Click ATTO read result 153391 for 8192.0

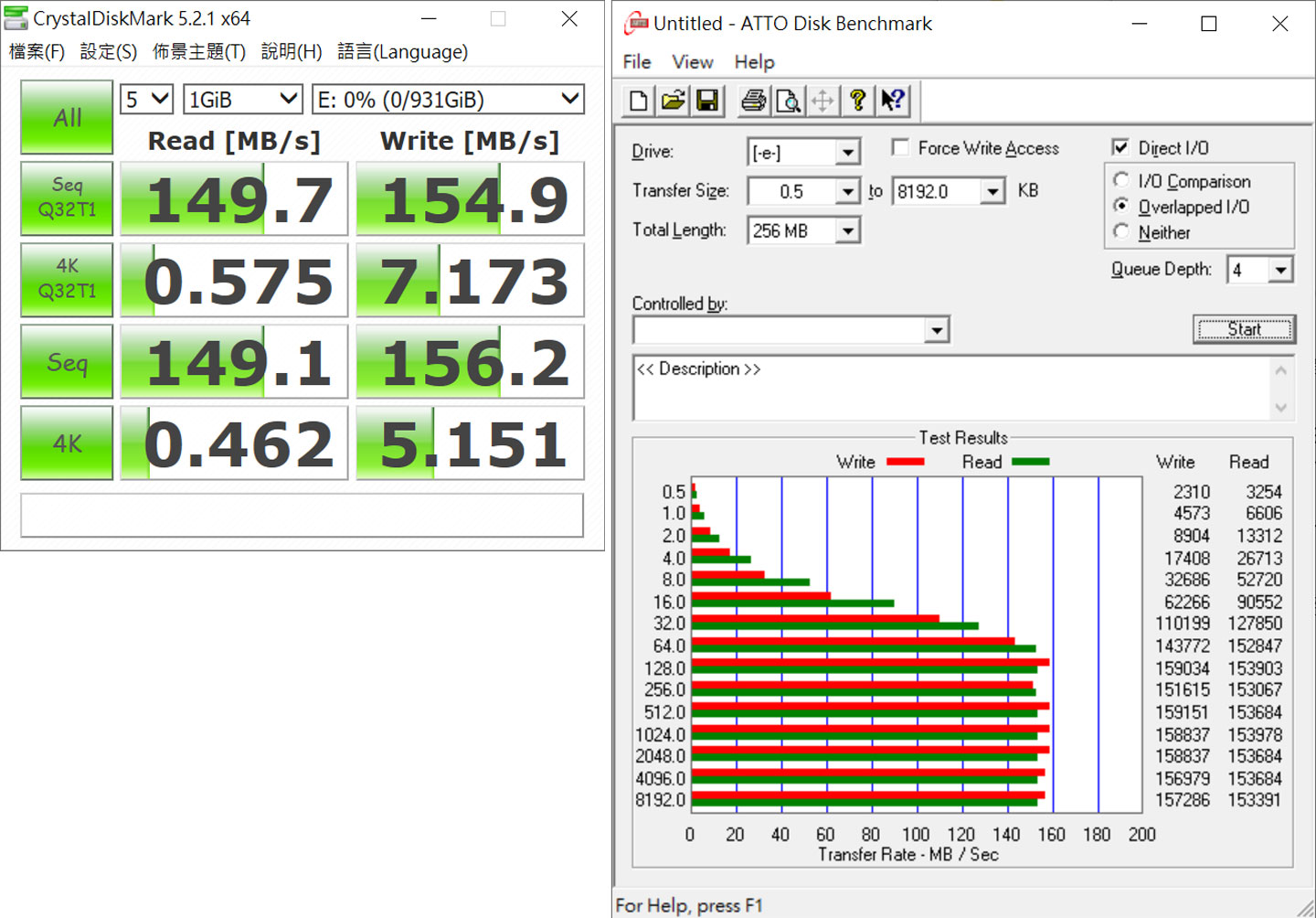1255,800
